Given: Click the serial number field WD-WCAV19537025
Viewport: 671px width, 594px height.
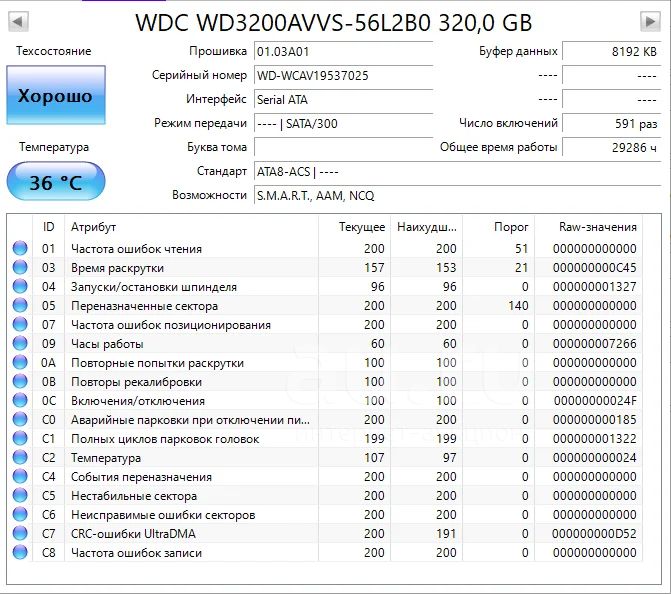Looking at the screenshot, I should point(344,76).
